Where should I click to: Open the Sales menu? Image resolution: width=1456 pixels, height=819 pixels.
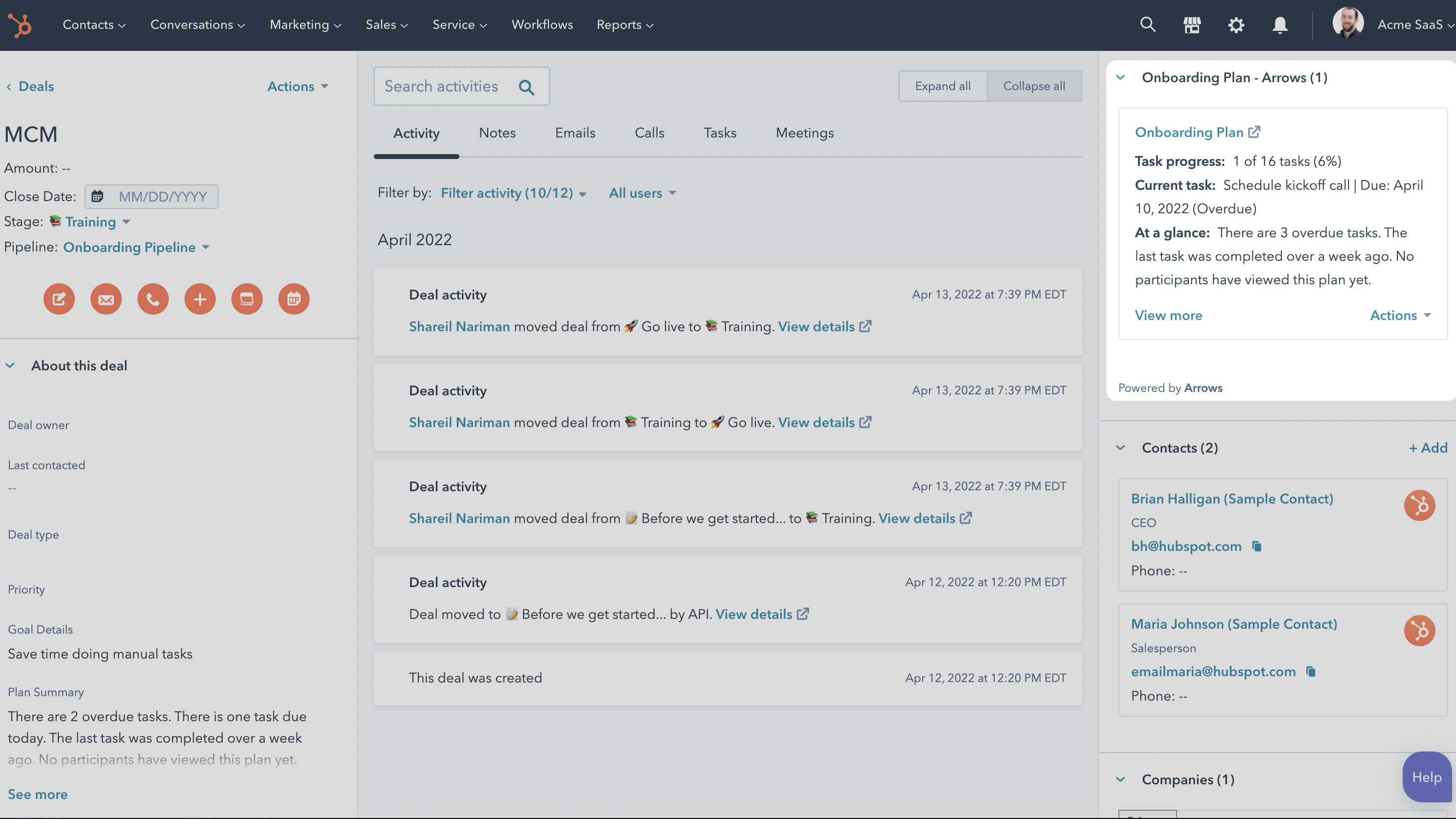387,25
